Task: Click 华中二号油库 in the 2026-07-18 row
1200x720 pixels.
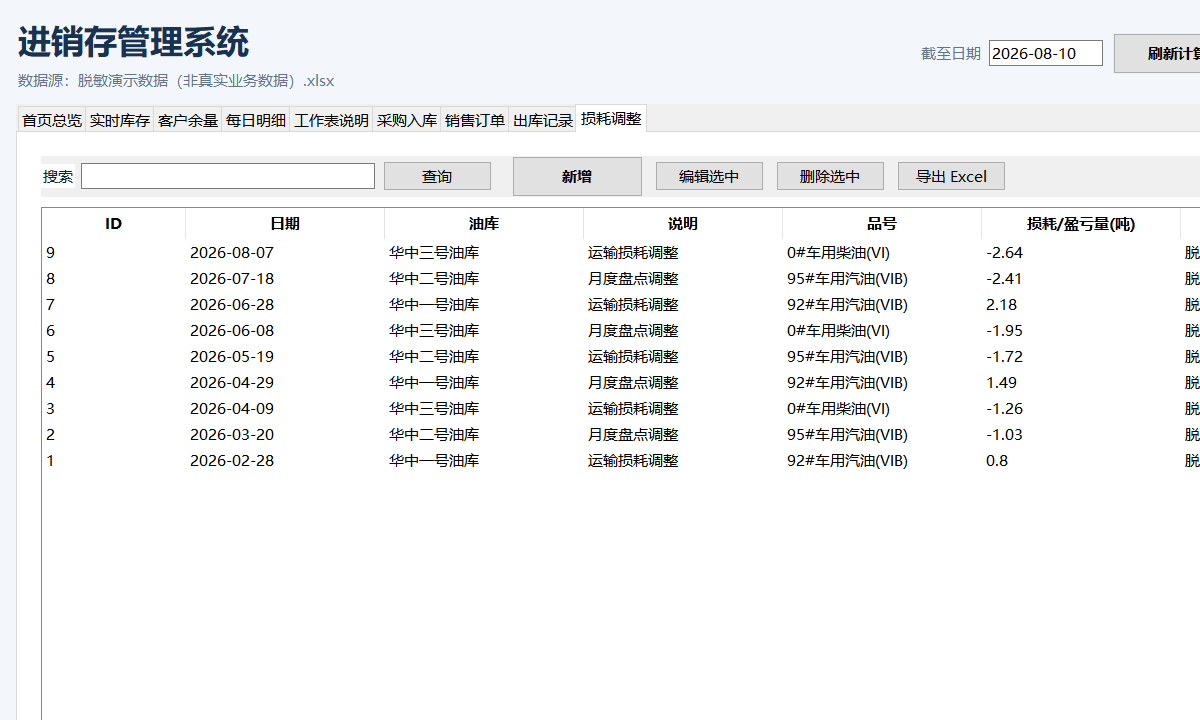Action: tap(434, 279)
